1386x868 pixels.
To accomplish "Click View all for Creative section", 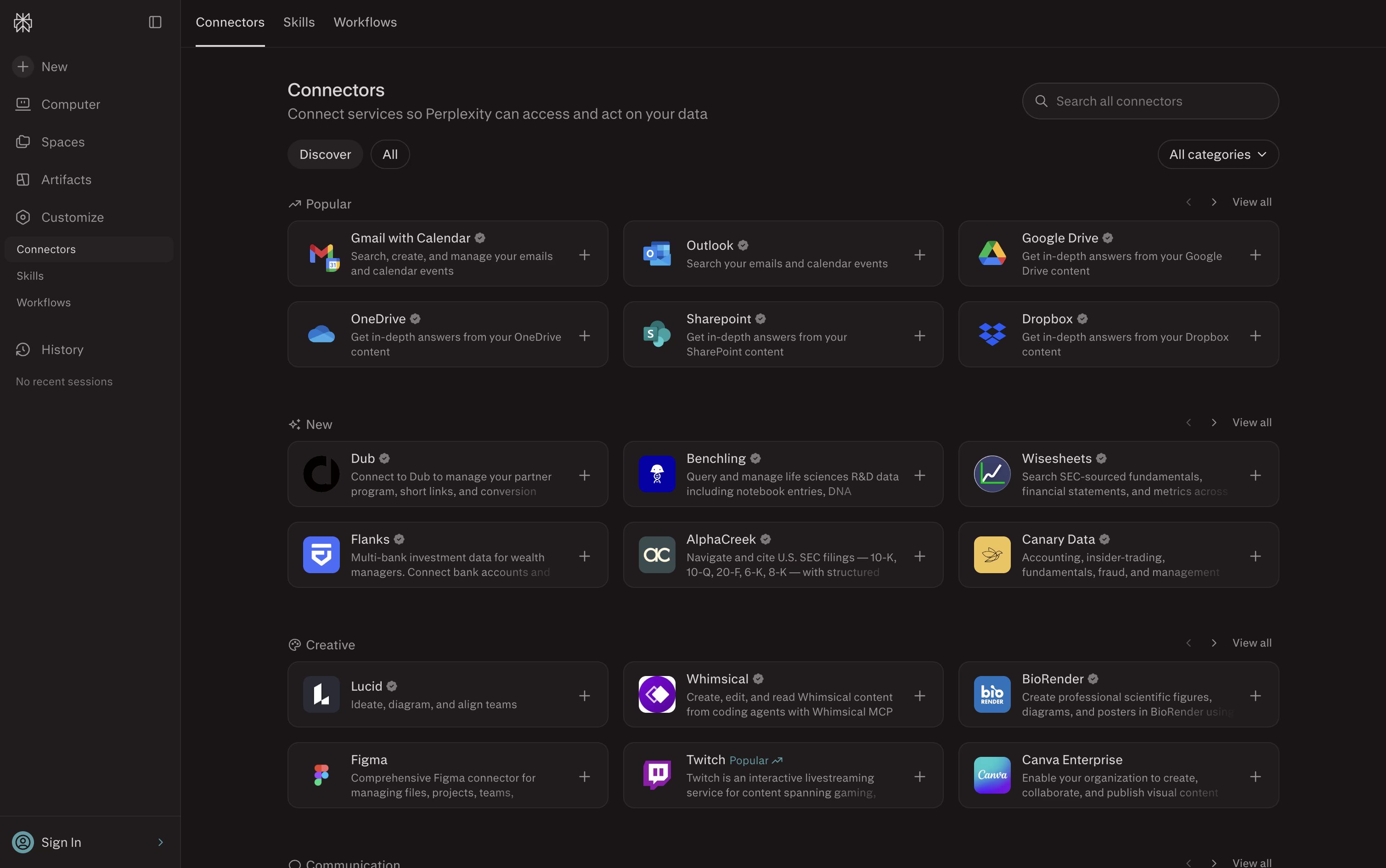I will tap(1252, 643).
